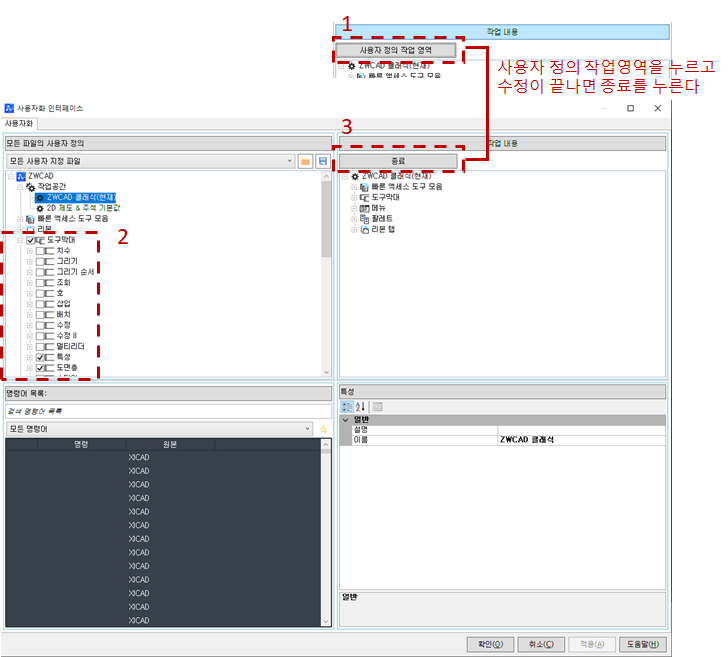Click the gear icon of 2D 제도 & 주석 기본값
The height and width of the screenshot is (657, 728).
click(x=40, y=208)
